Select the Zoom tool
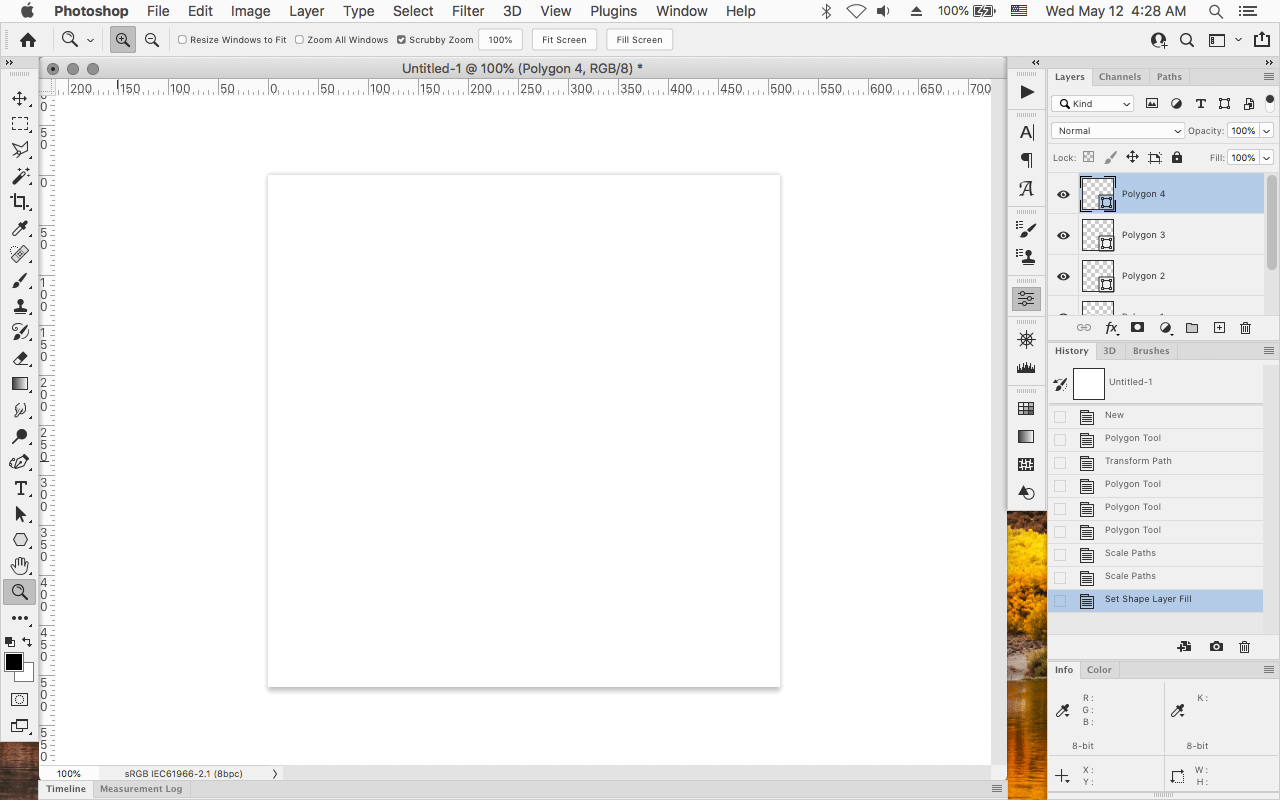The width and height of the screenshot is (1280, 800). click(20, 592)
